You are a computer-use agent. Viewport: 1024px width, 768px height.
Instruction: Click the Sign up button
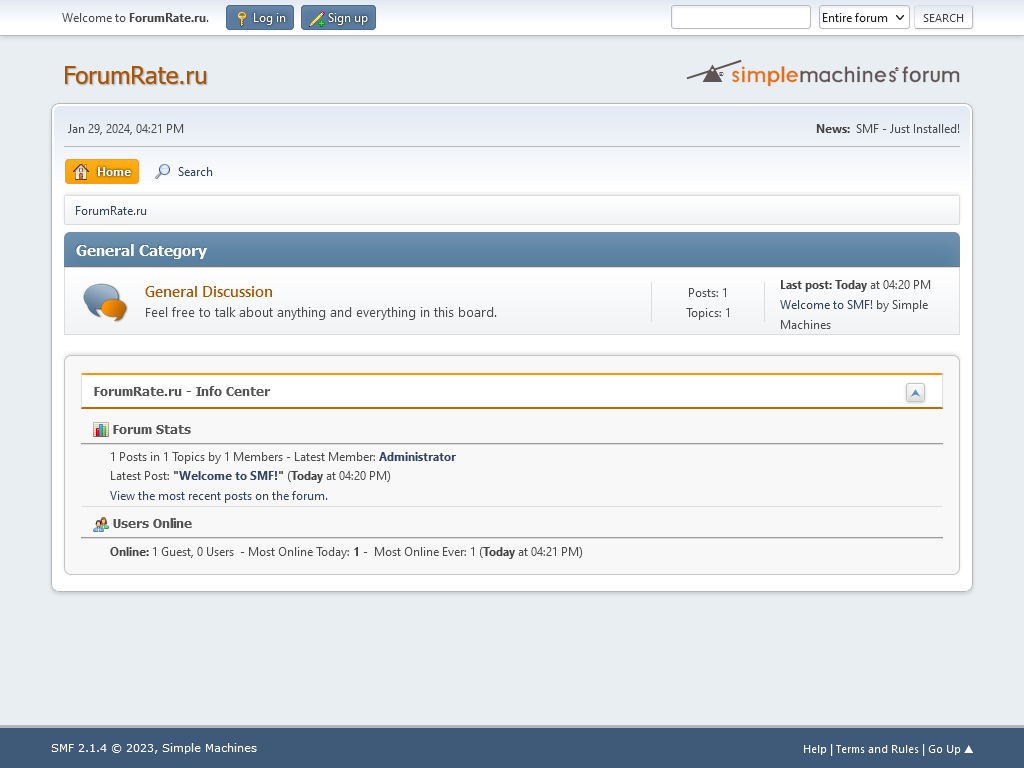pyautogui.click(x=338, y=18)
